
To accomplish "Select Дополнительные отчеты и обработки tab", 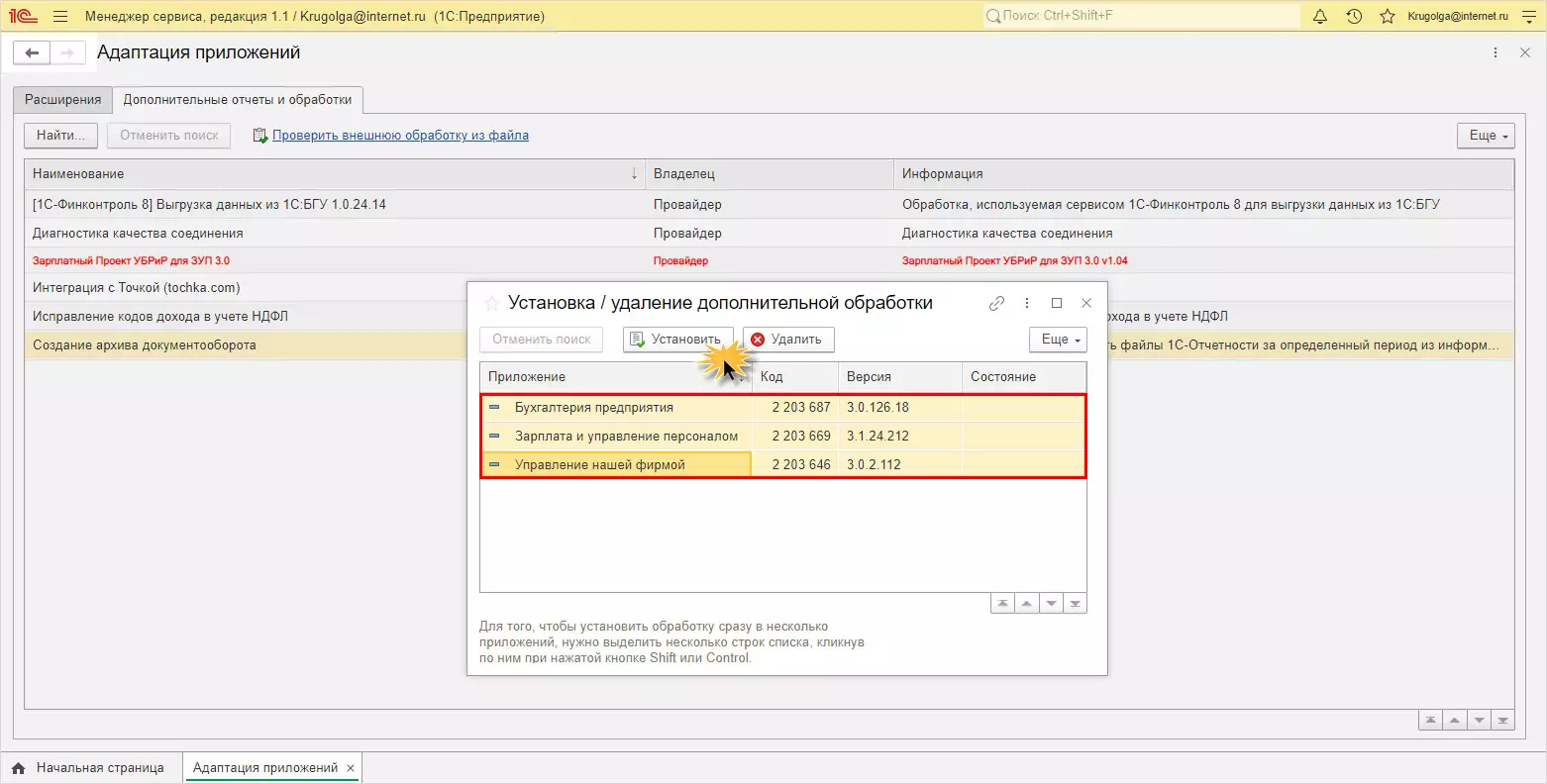I will [x=238, y=100].
